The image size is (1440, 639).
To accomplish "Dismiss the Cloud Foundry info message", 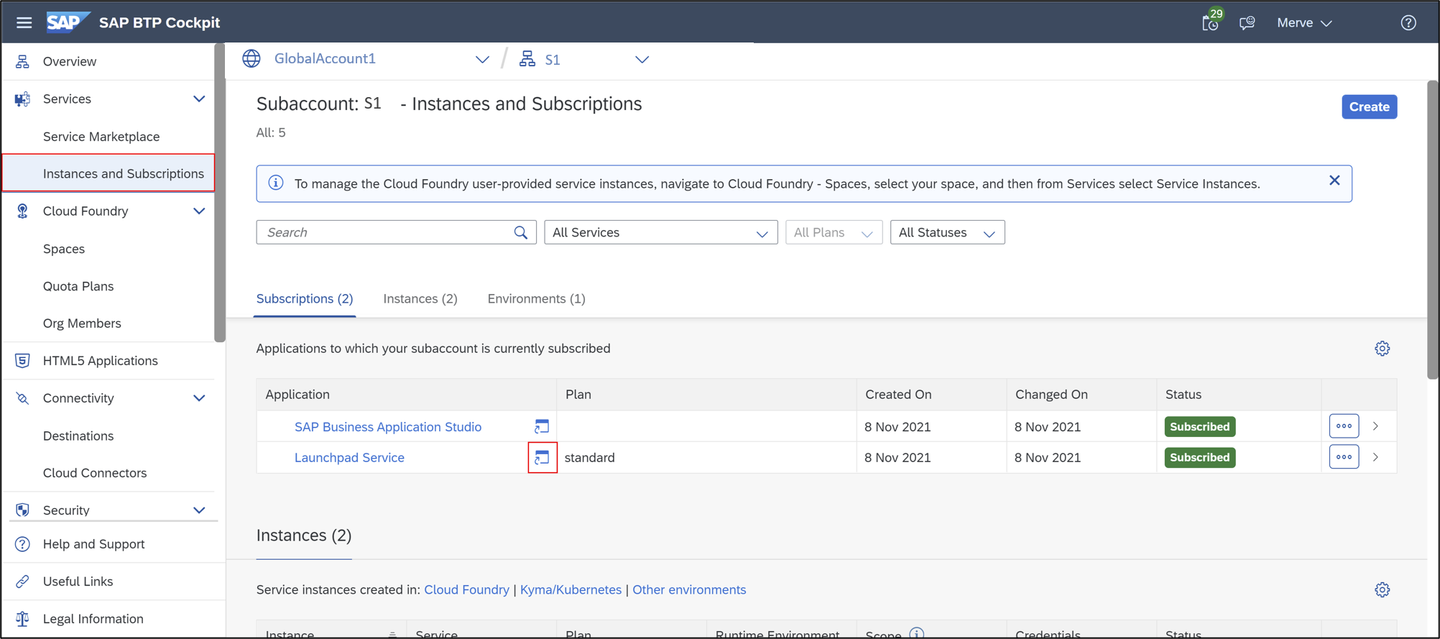I will click(1334, 181).
